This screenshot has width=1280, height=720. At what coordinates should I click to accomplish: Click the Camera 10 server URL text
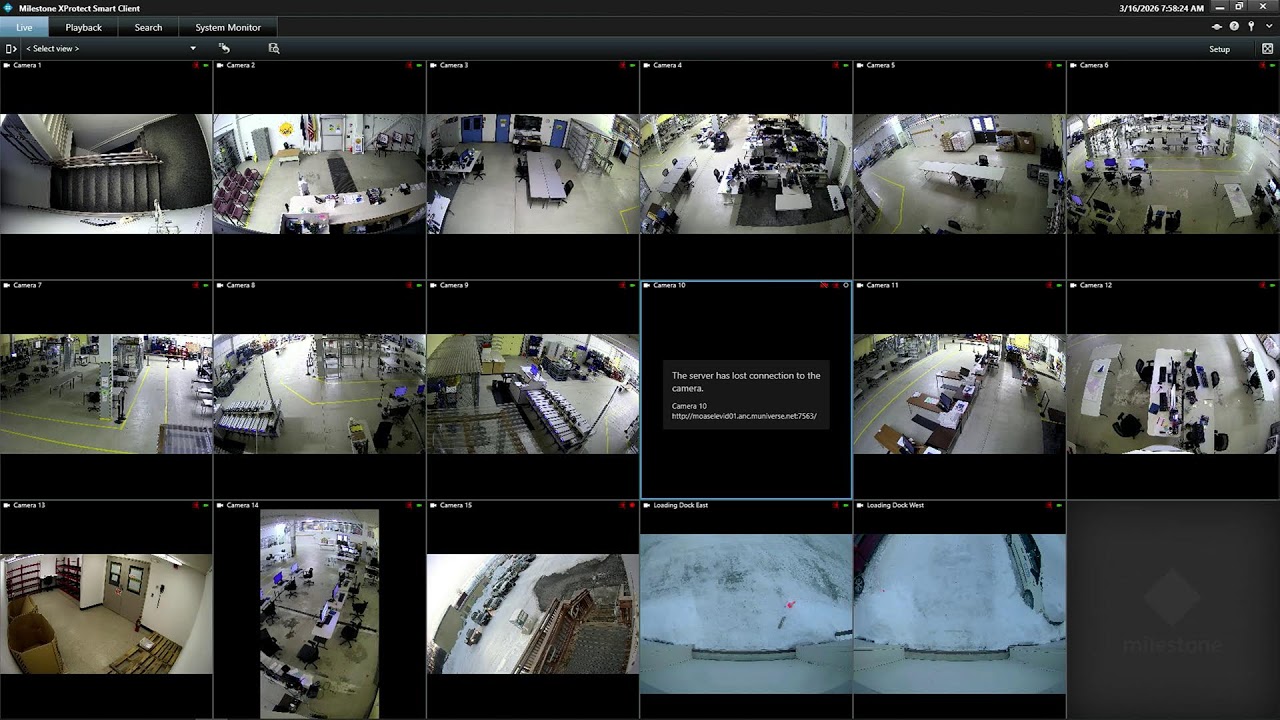coord(744,416)
